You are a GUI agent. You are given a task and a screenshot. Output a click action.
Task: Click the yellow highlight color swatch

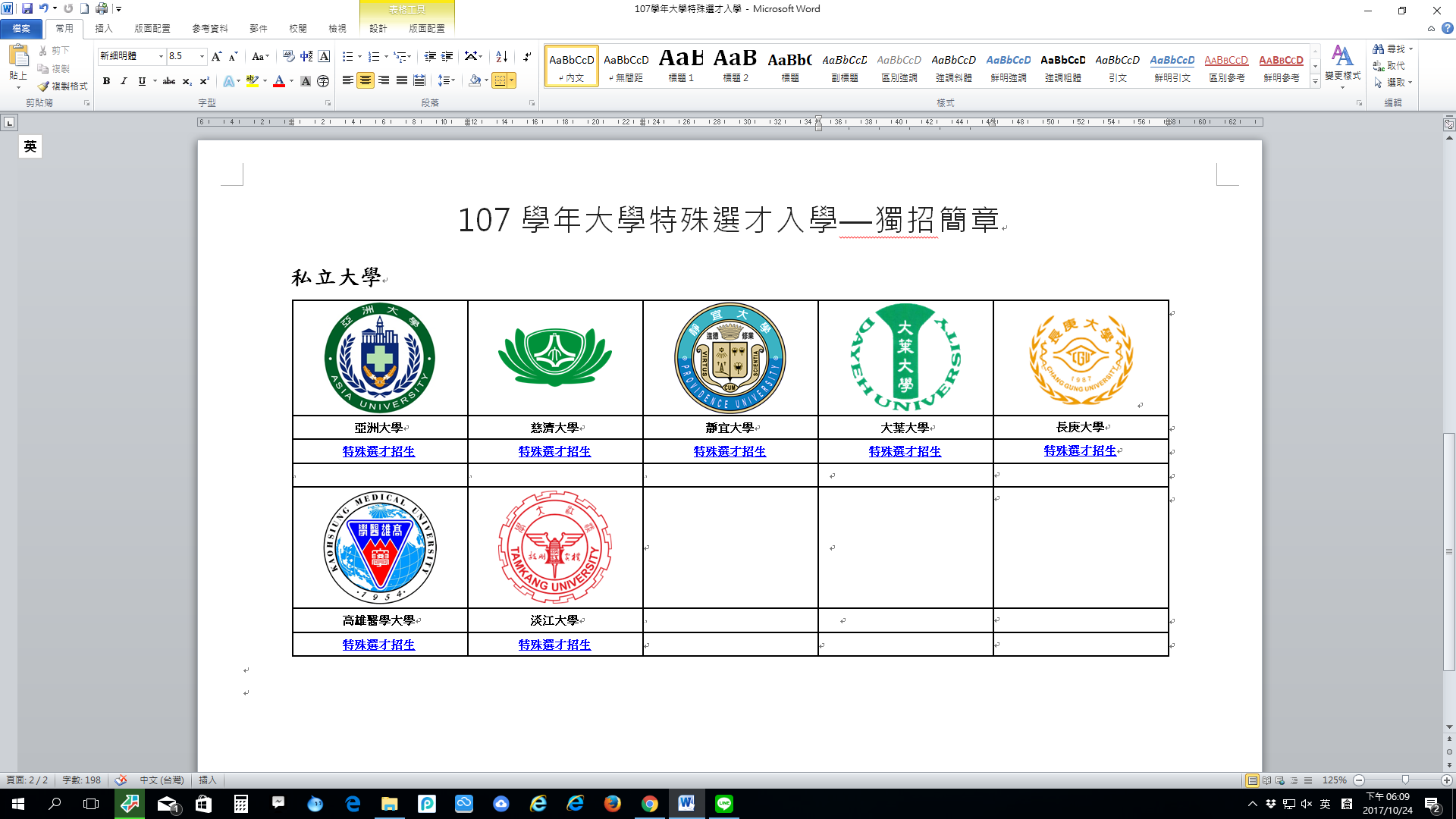click(253, 81)
